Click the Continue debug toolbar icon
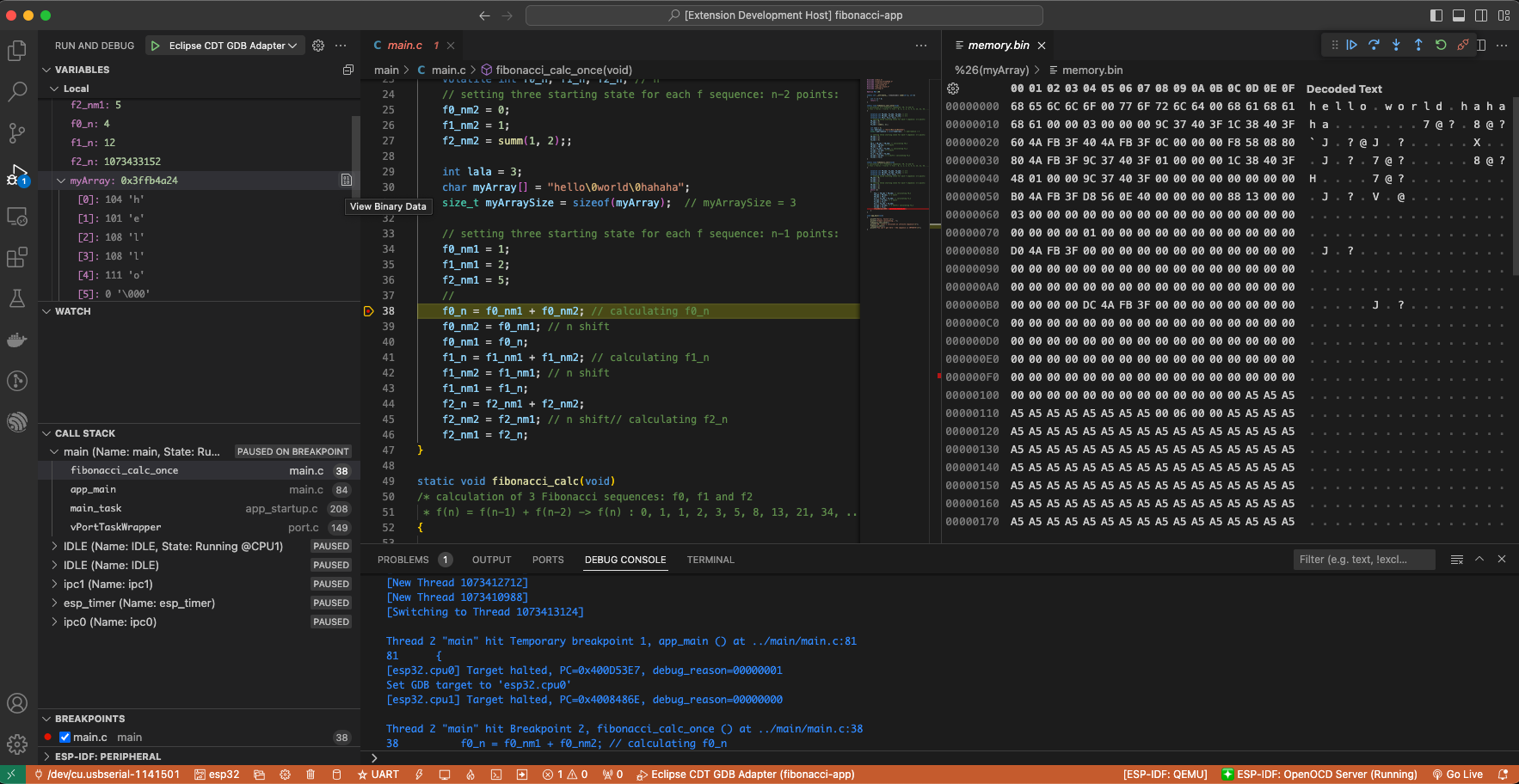 point(1352,45)
